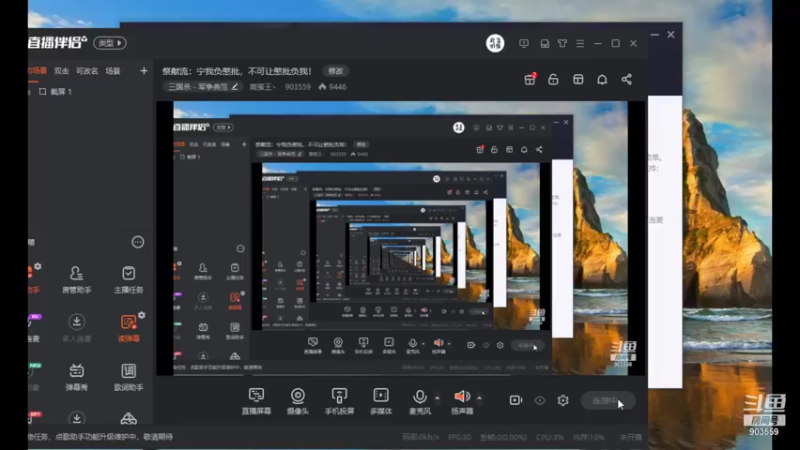Start recording with the video camera icon
800x450 pixels.
coord(516,400)
